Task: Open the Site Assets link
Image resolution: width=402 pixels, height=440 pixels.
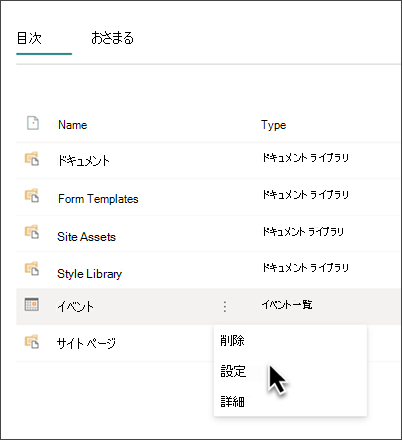Action: pos(87,237)
